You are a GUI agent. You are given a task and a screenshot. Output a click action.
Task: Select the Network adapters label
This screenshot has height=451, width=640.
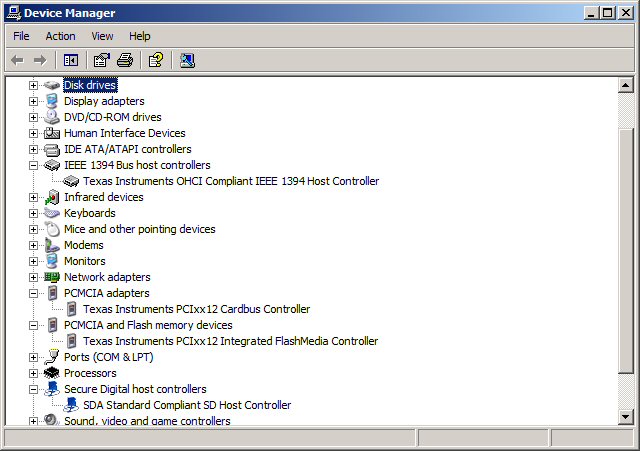pos(107,277)
